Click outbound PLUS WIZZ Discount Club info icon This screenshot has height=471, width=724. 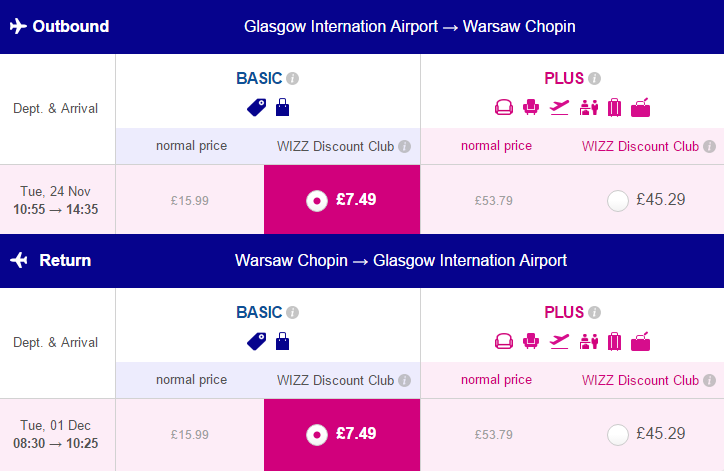click(710, 146)
